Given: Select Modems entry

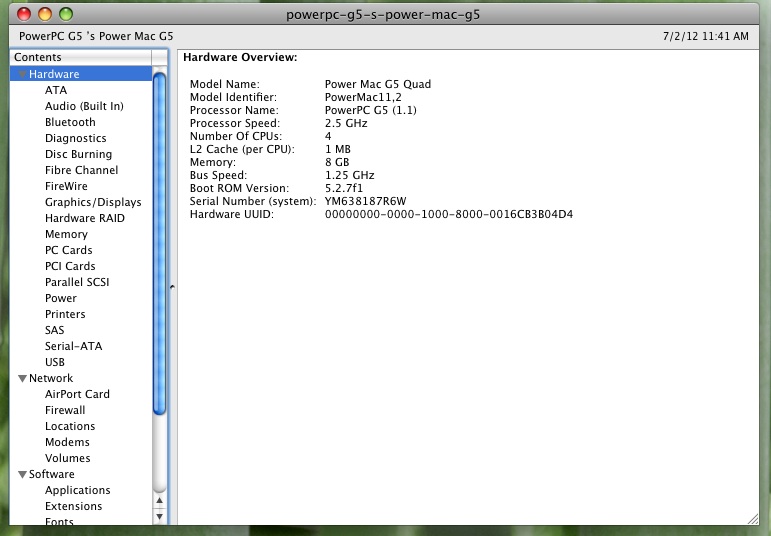Looking at the screenshot, I should tap(67, 442).
